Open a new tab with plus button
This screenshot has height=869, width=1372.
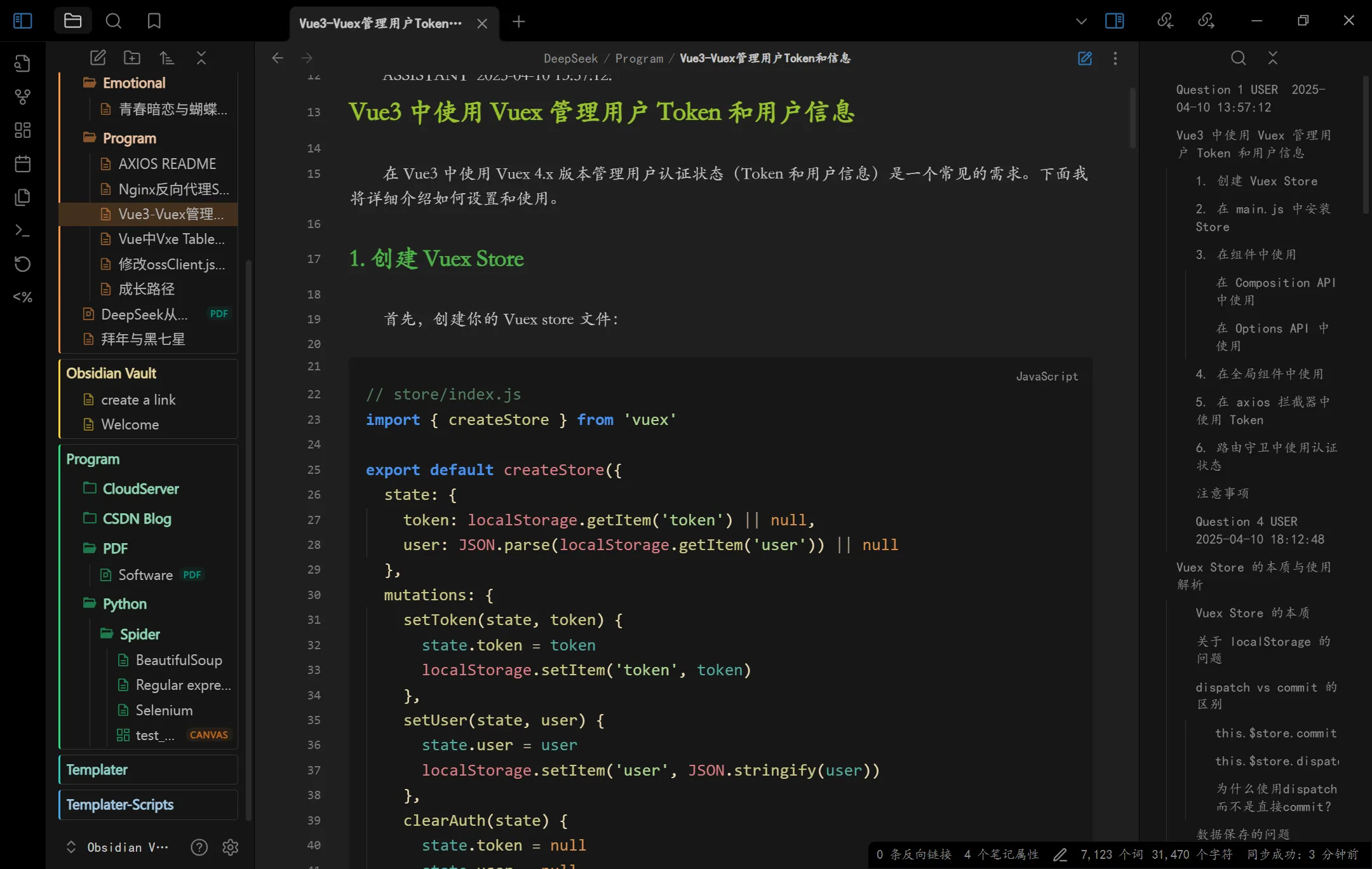[x=519, y=22]
